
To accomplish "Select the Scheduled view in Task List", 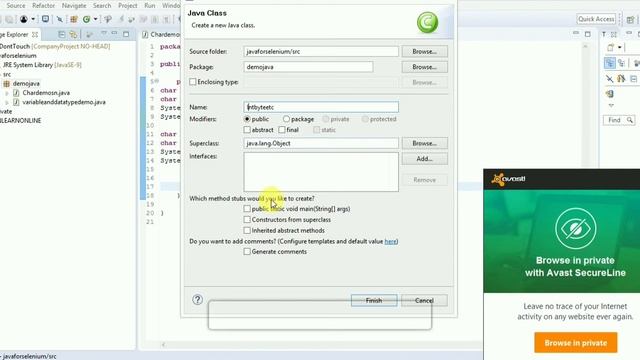I will (621, 63).
